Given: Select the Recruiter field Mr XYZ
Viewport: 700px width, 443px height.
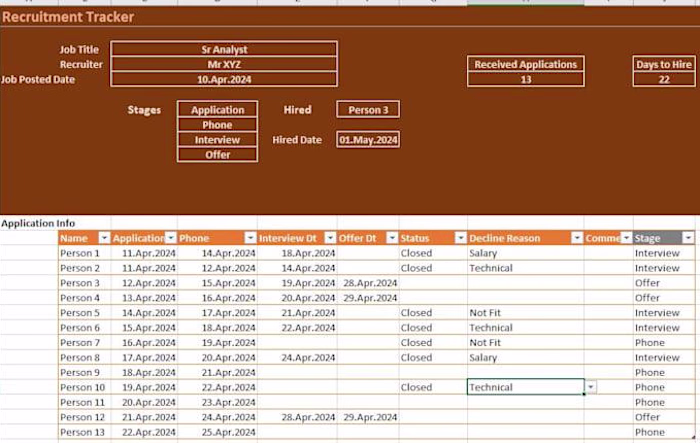Looking at the screenshot, I should tap(224, 64).
